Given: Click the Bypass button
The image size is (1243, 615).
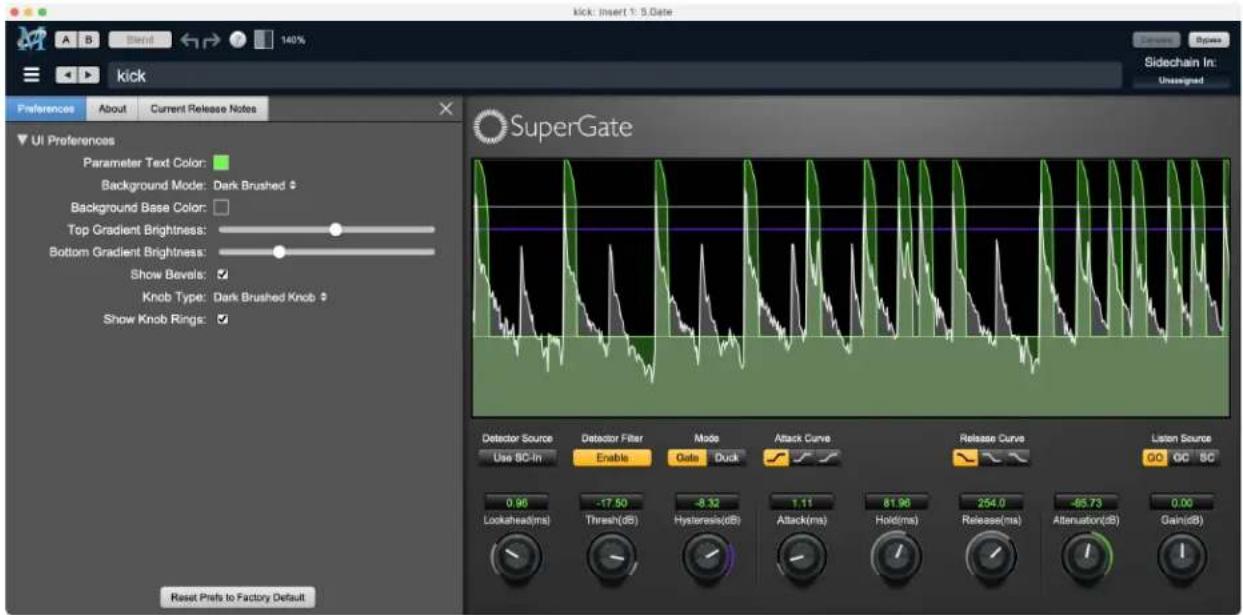Looking at the screenshot, I should pyautogui.click(x=1208, y=41).
